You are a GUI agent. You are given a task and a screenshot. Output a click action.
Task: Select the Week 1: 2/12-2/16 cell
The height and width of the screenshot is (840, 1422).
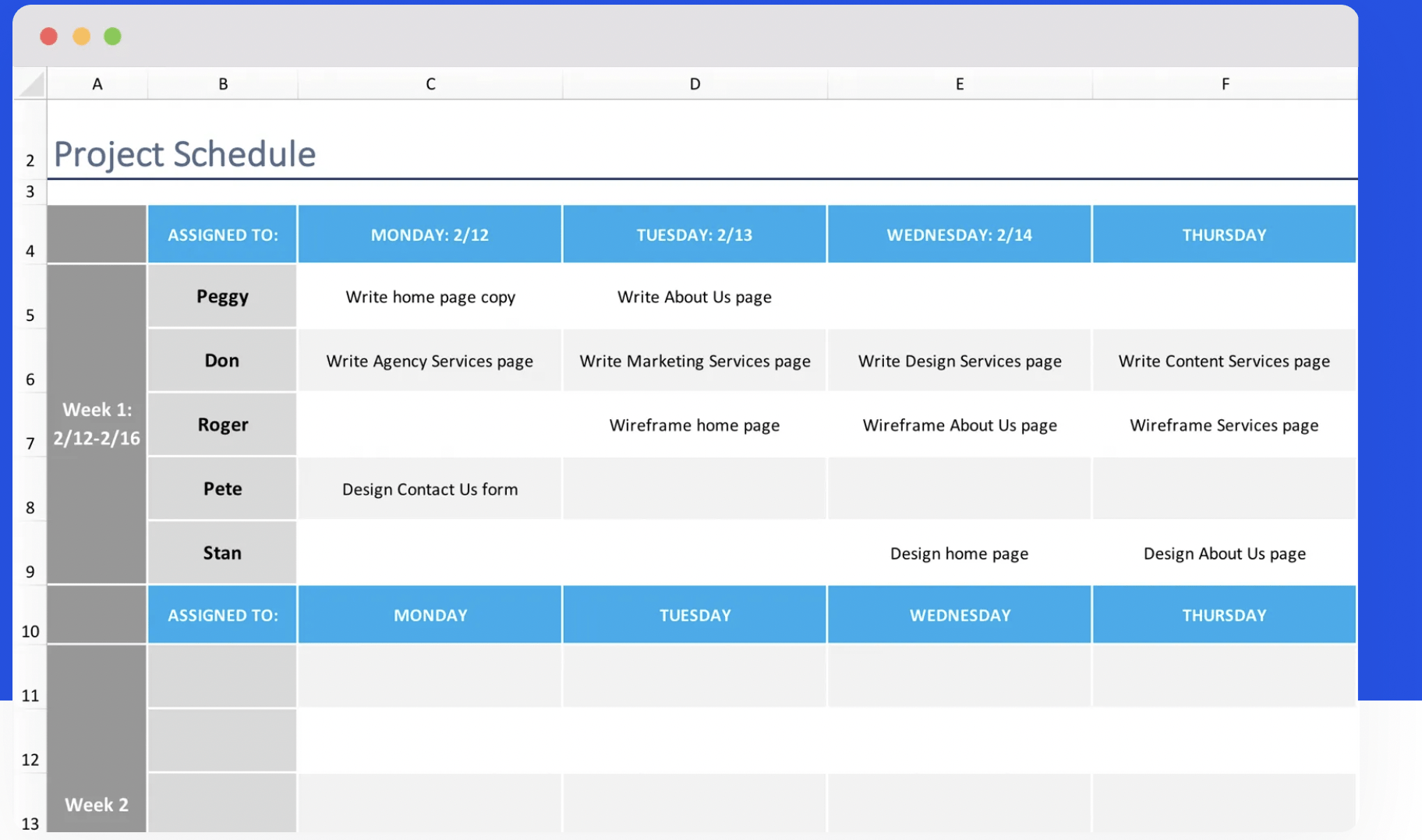(97, 424)
